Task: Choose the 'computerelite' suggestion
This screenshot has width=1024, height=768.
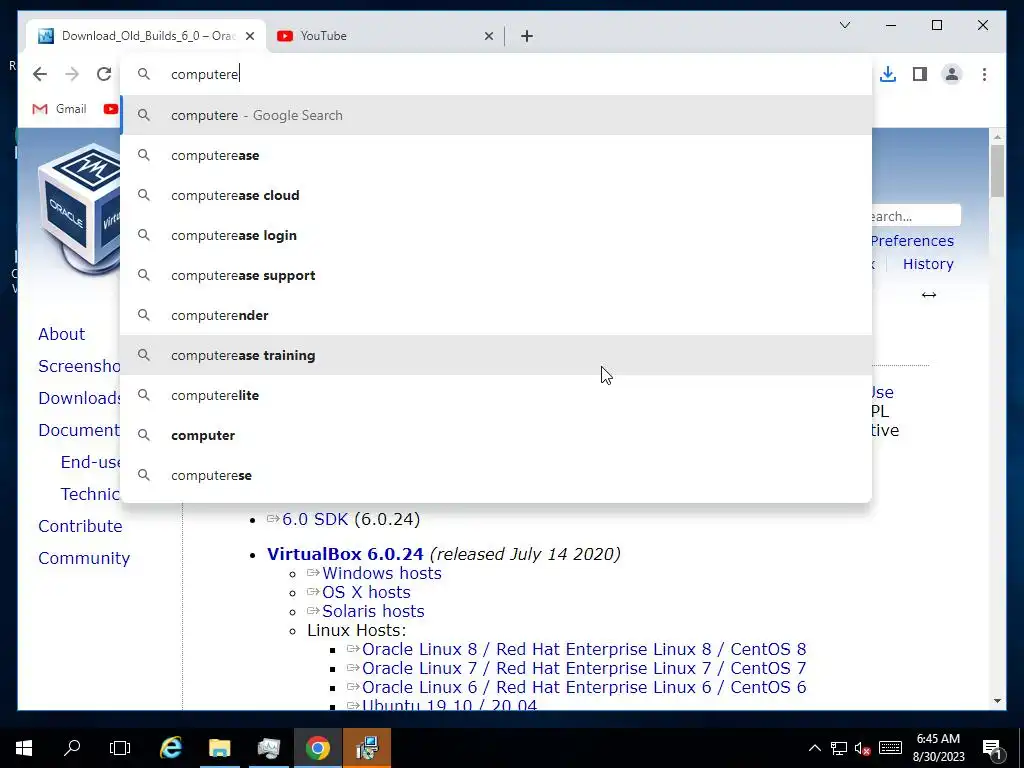Action: 496,395
